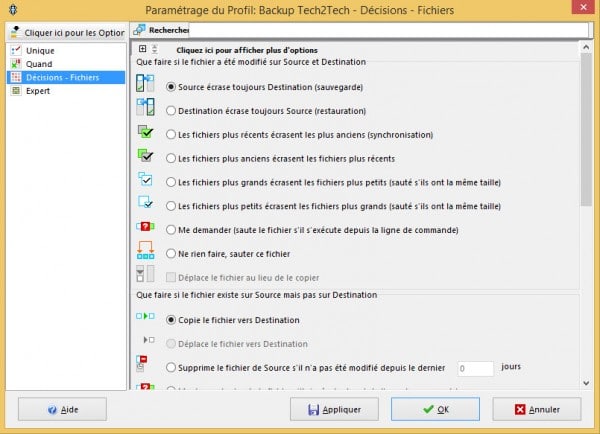The image size is (600, 434).
Task: Select Destination écrase toujours Source radio option
Action: pyautogui.click(x=170, y=110)
